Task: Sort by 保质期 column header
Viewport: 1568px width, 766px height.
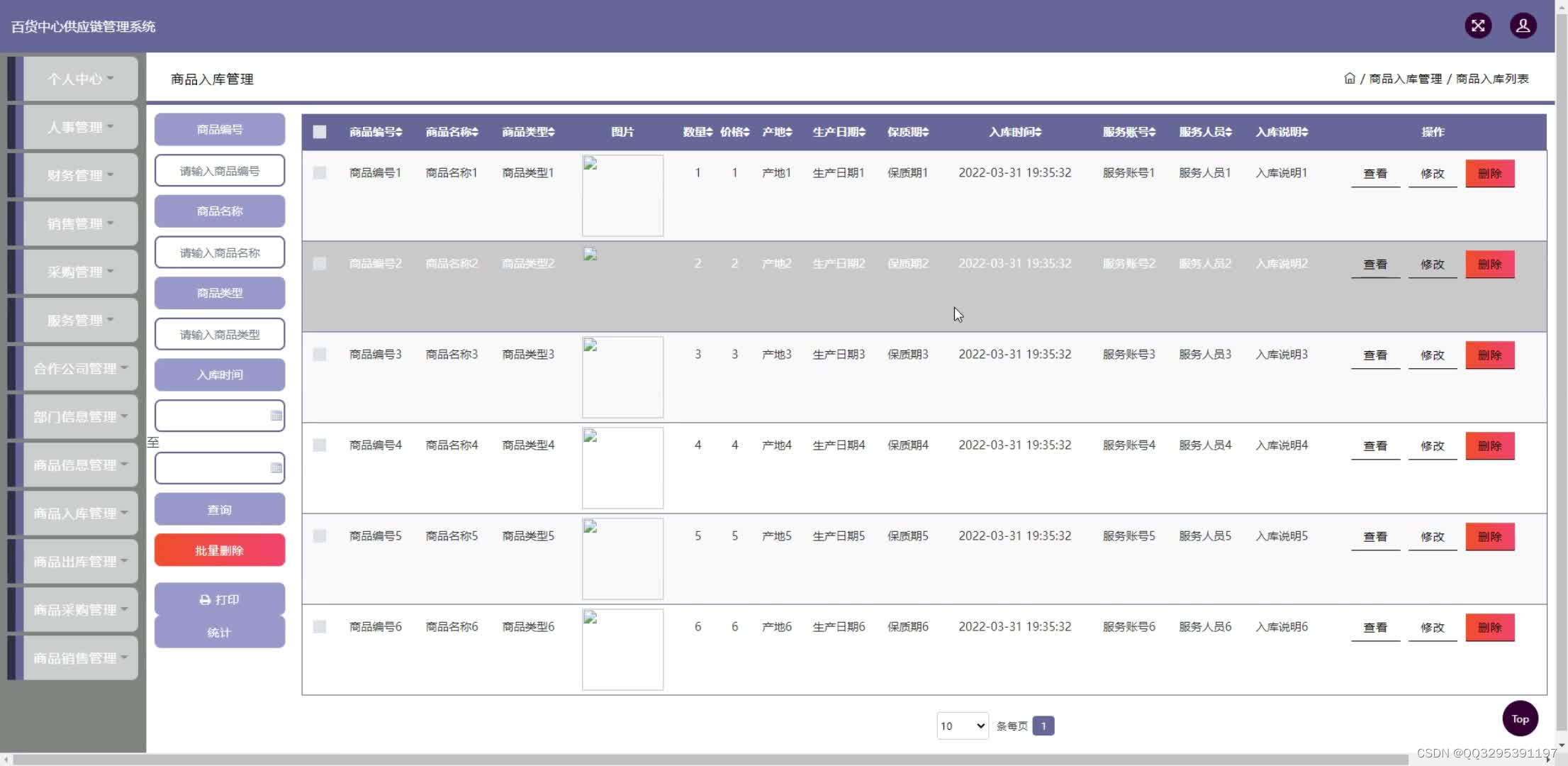Action: [908, 132]
